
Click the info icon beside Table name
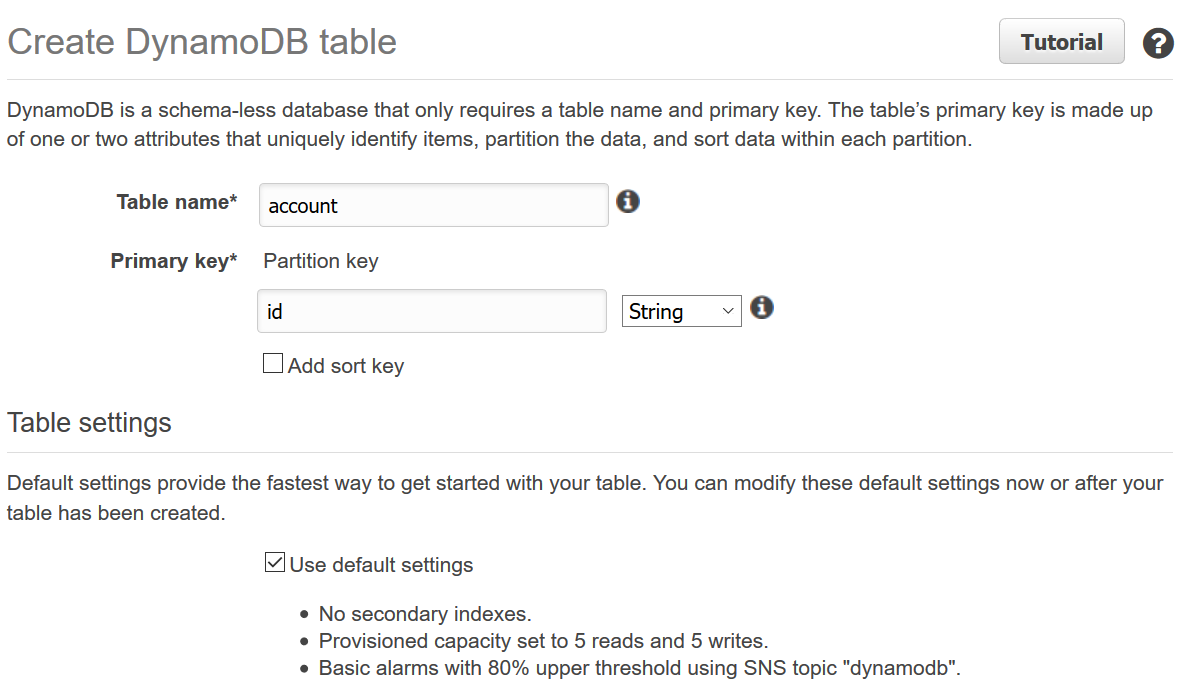[x=628, y=201]
